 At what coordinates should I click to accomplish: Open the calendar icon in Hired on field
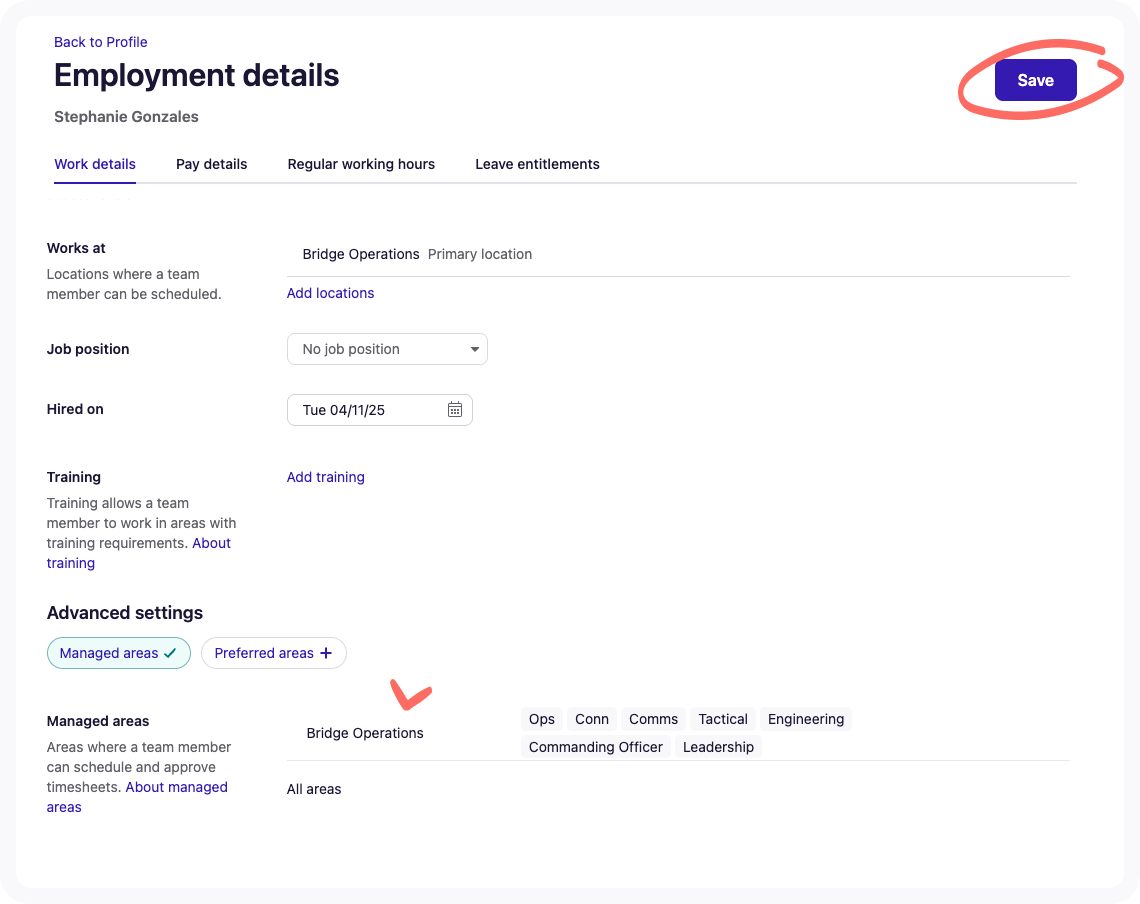(455, 409)
